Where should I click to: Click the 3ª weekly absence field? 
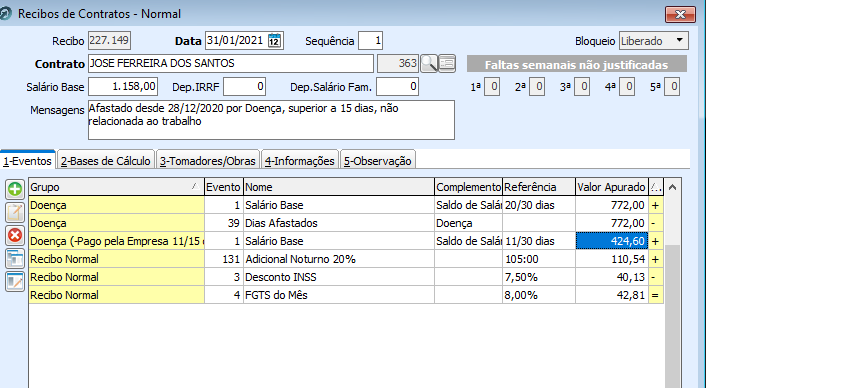pyautogui.click(x=582, y=87)
